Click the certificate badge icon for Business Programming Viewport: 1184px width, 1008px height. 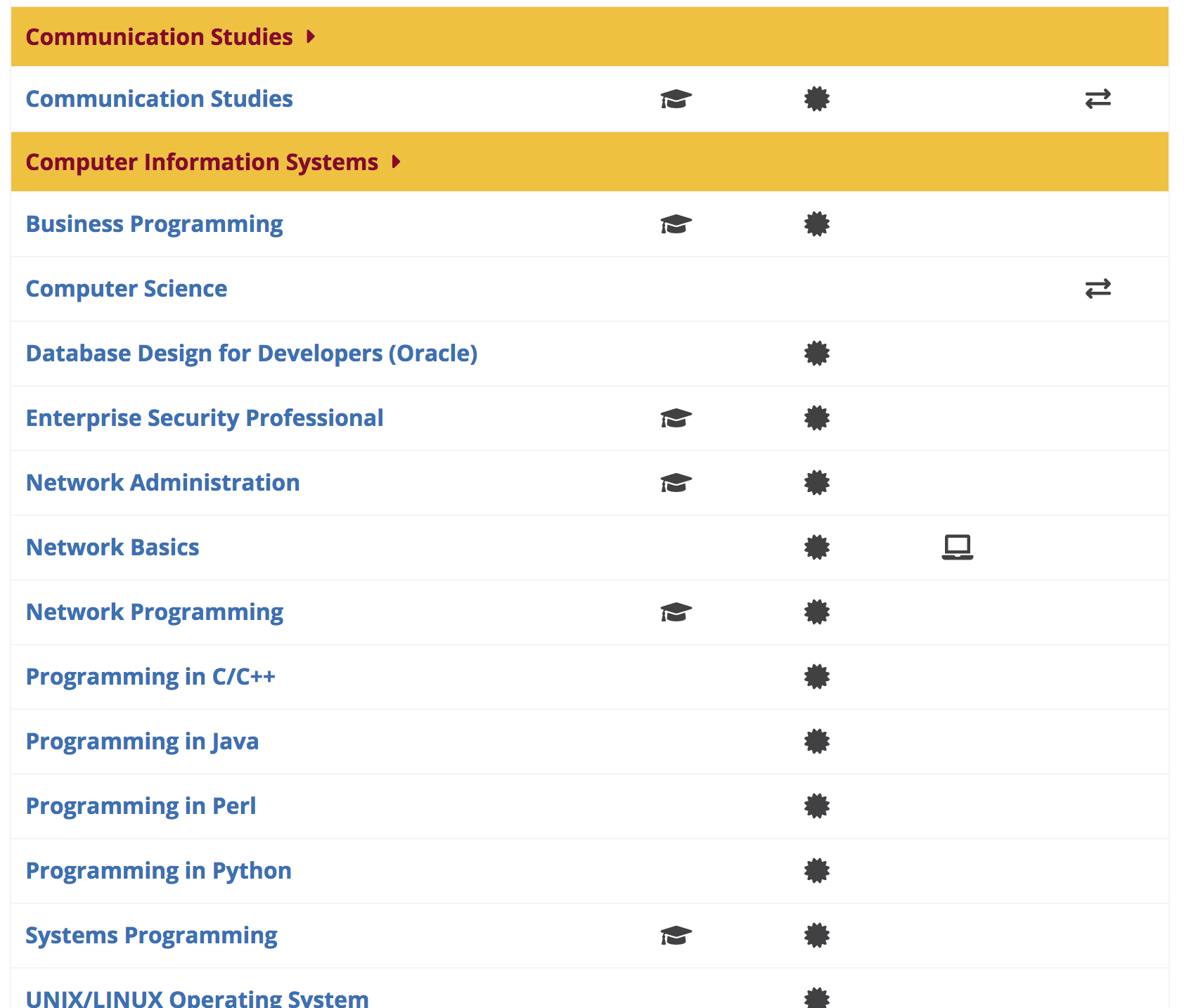click(x=816, y=224)
